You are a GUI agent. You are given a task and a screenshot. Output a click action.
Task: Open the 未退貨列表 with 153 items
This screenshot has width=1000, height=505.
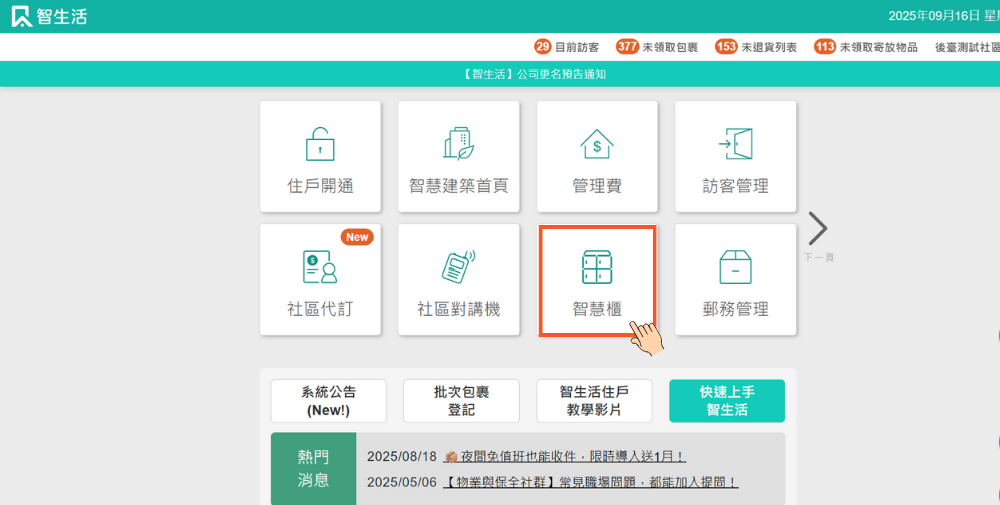[x=756, y=47]
